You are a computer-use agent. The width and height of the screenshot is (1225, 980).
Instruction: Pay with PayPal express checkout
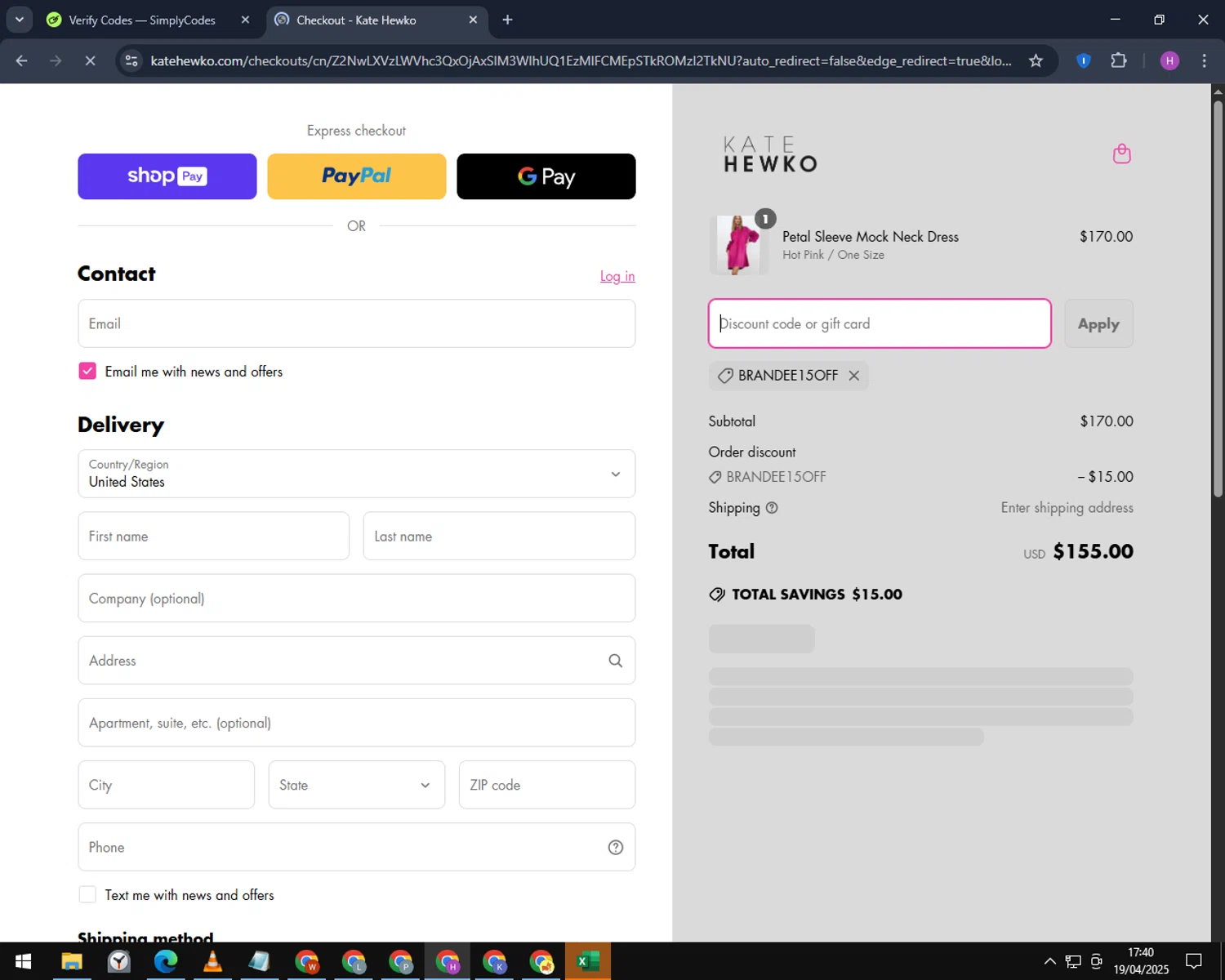click(x=357, y=176)
